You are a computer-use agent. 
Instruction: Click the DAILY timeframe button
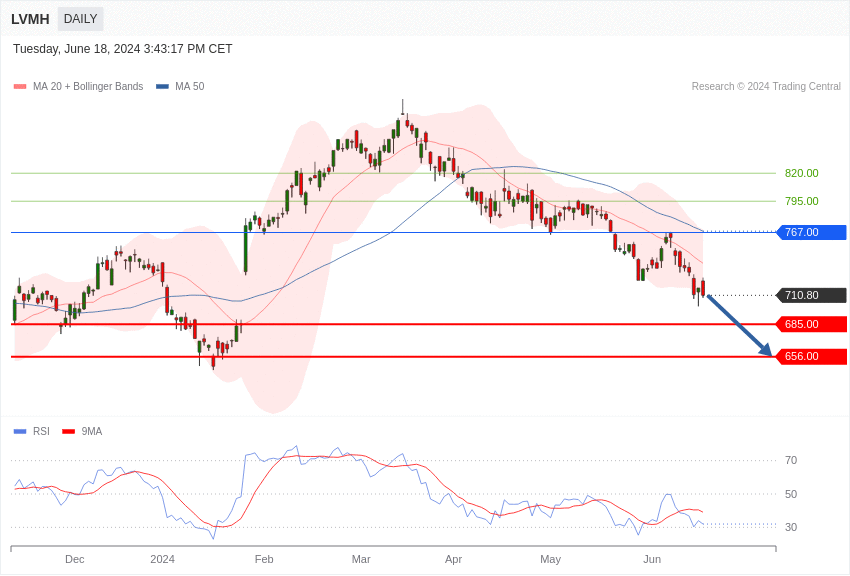tap(80, 19)
